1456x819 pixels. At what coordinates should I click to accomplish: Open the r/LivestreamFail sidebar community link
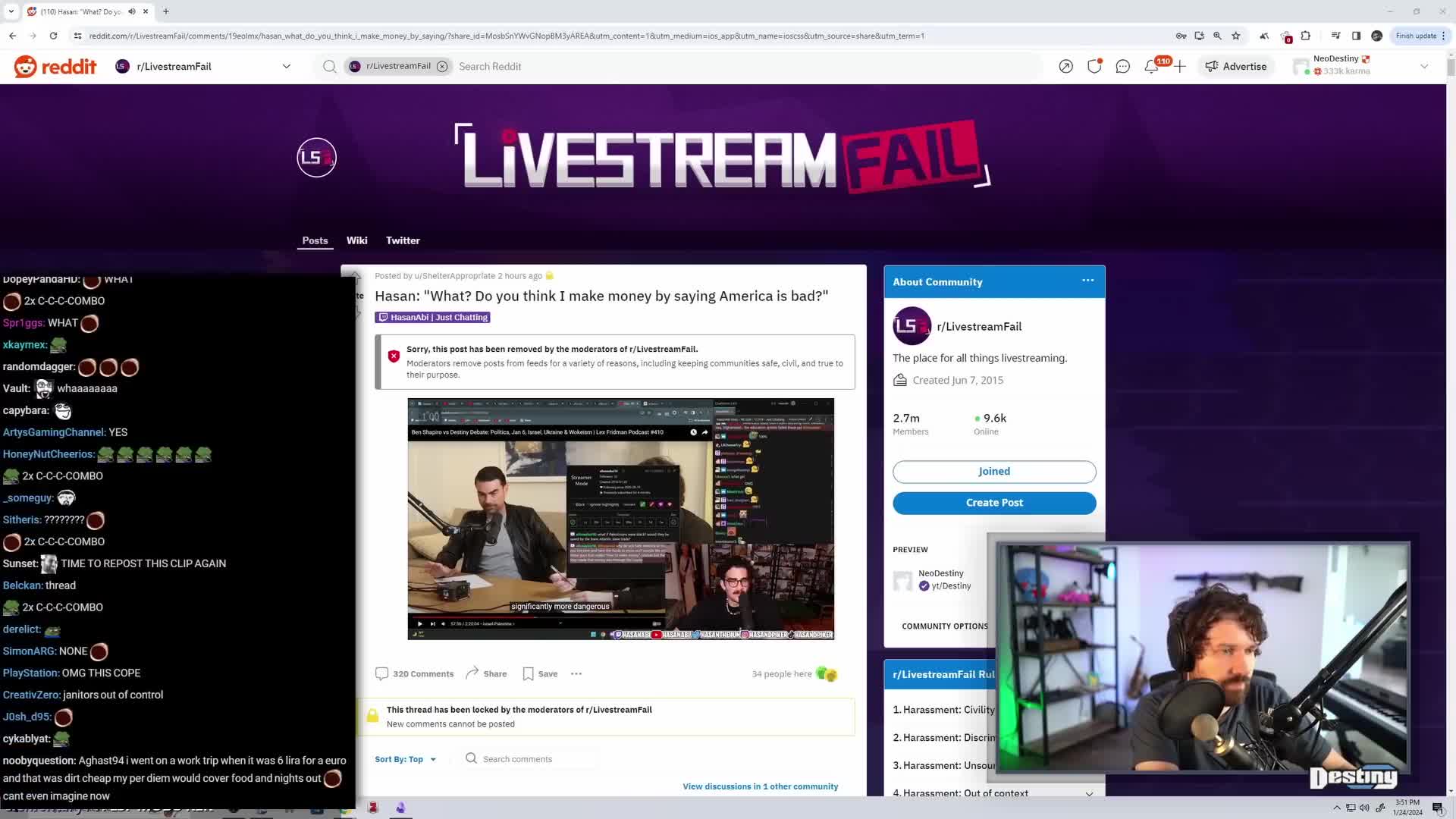pos(979,327)
